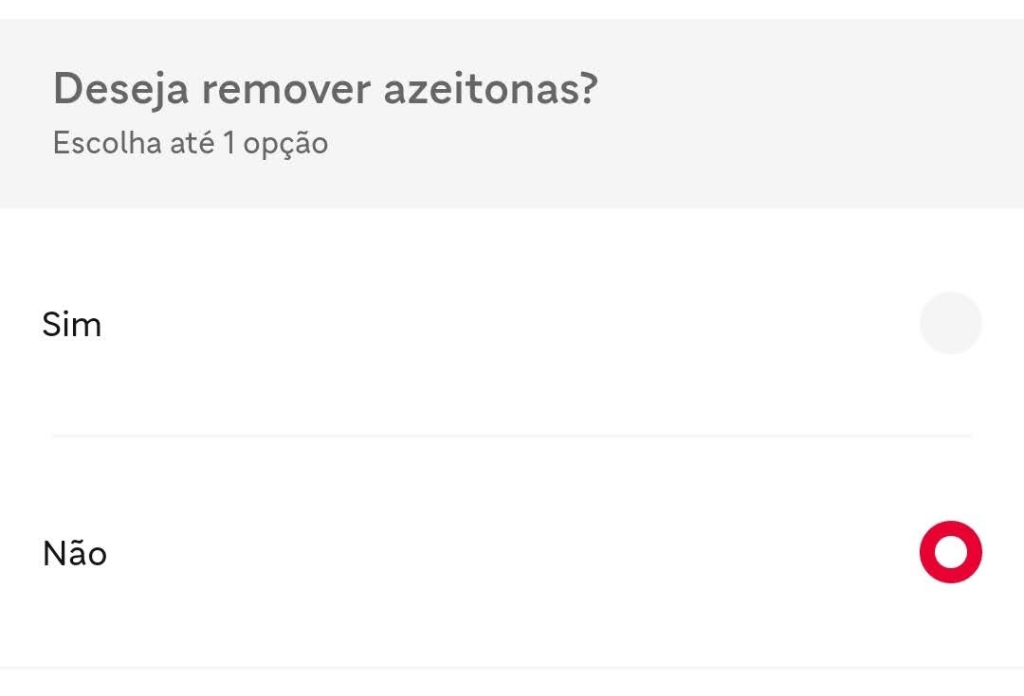Select the Sim option row
The image size is (1024, 696).
coord(500,324)
